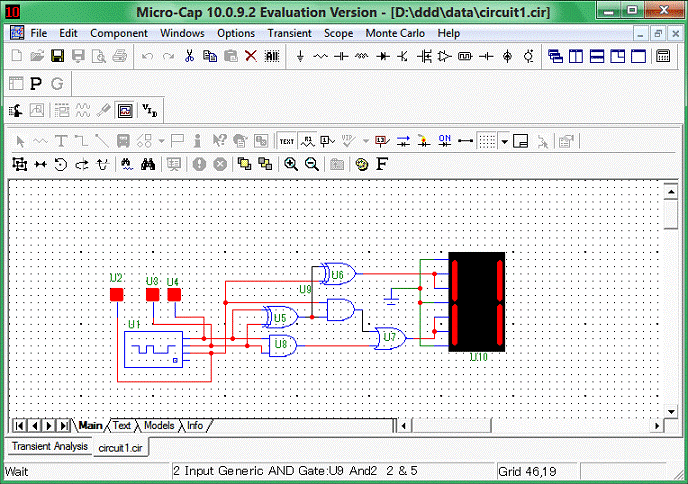The height and width of the screenshot is (484, 688).
Task: Toggle the grid text TEXT display button
Action: [x=287, y=140]
